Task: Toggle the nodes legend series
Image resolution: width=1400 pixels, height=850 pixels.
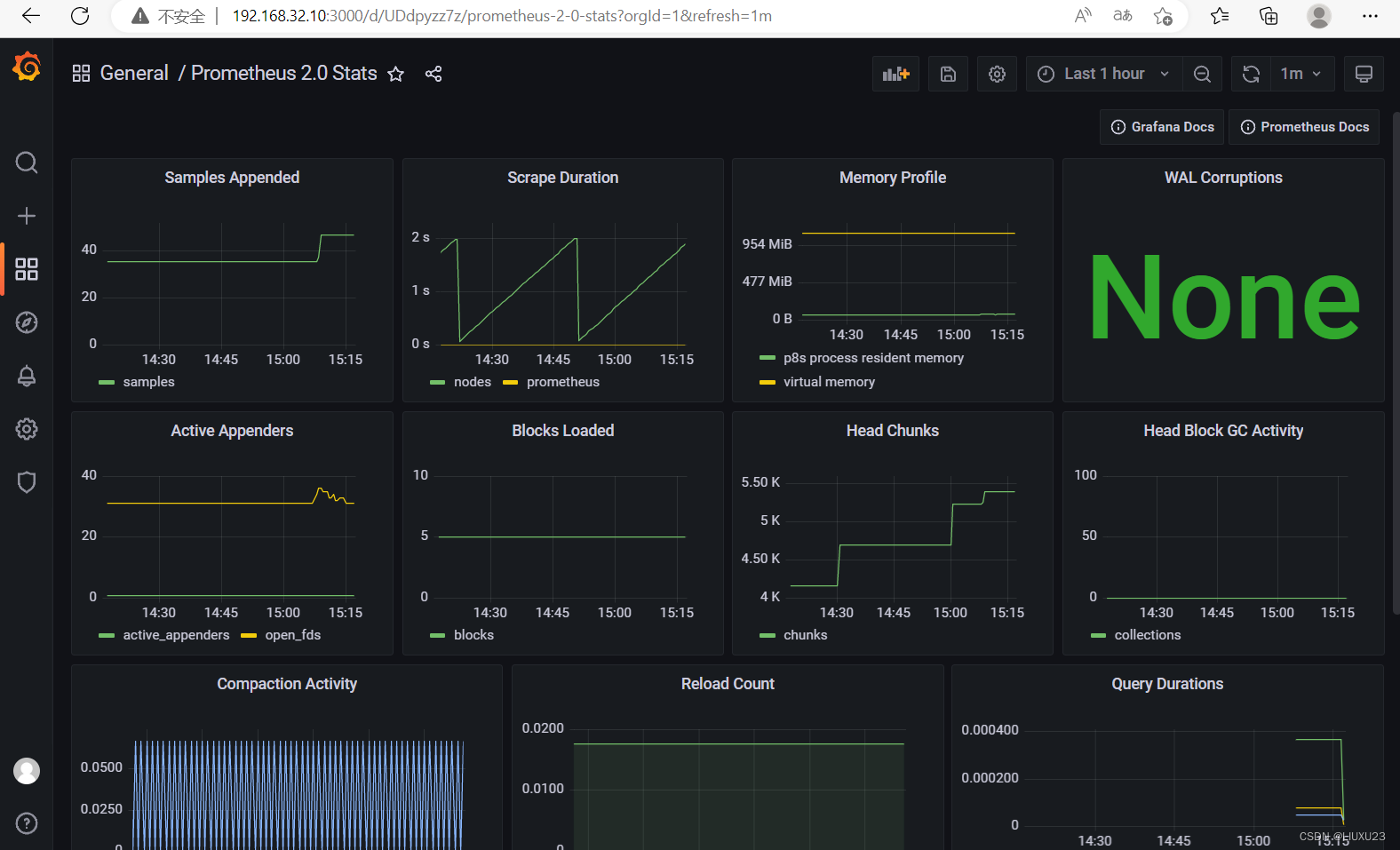Action: point(473,382)
